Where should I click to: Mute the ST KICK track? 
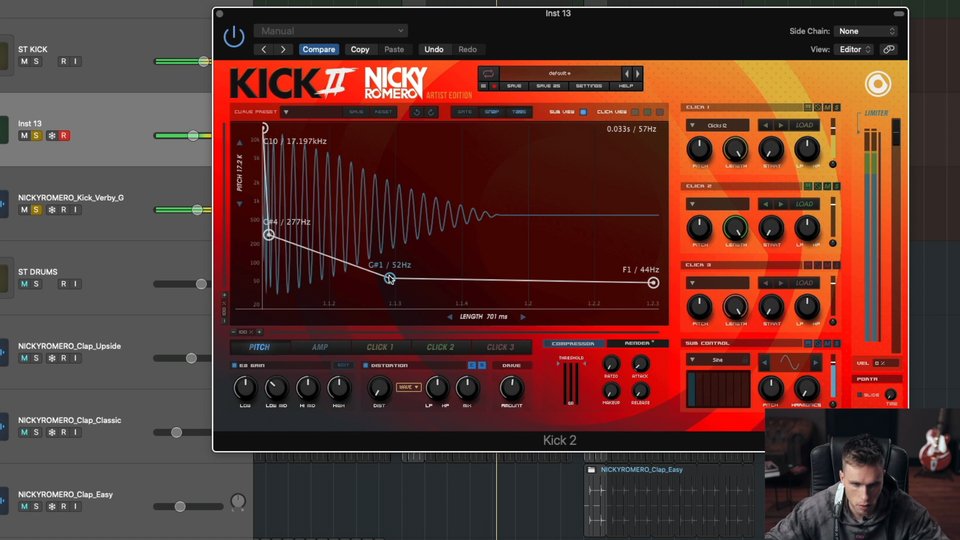coord(24,62)
